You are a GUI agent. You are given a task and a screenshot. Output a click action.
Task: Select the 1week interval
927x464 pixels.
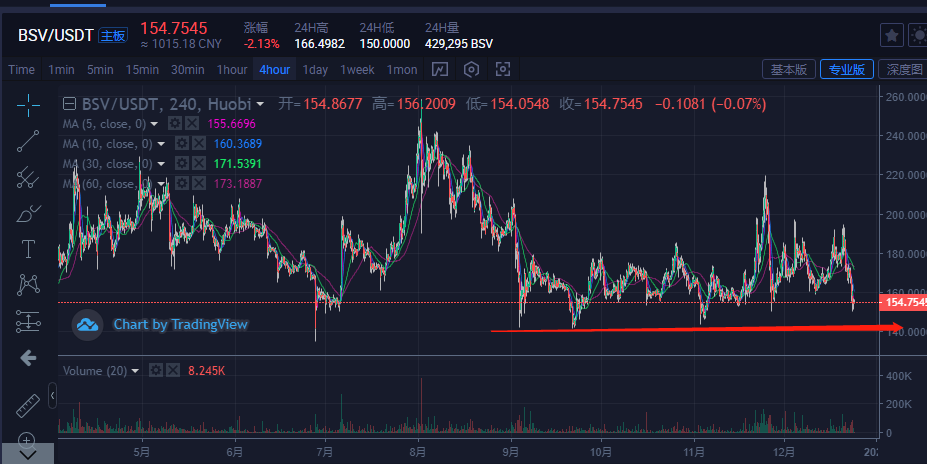[x=357, y=70]
